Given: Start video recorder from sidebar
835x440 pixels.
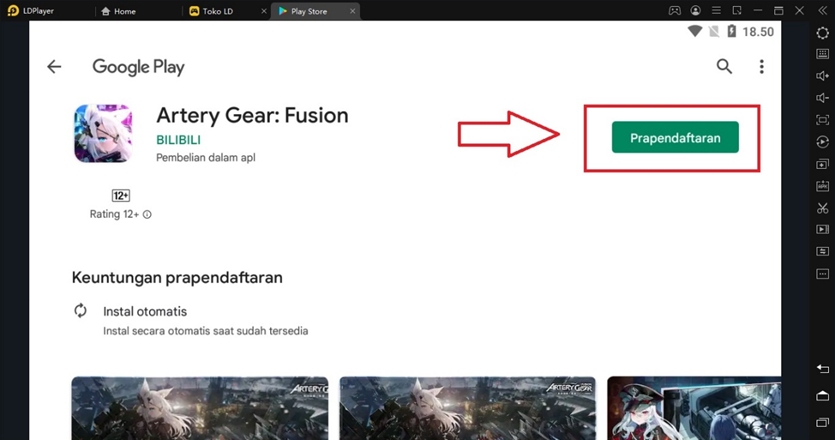Looking at the screenshot, I should click(822, 230).
